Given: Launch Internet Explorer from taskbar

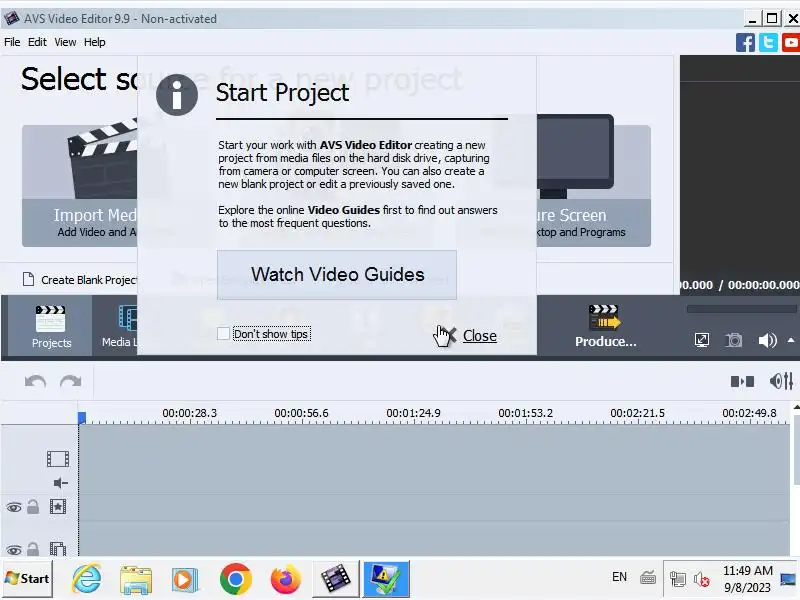Looking at the screenshot, I should 86,579.
